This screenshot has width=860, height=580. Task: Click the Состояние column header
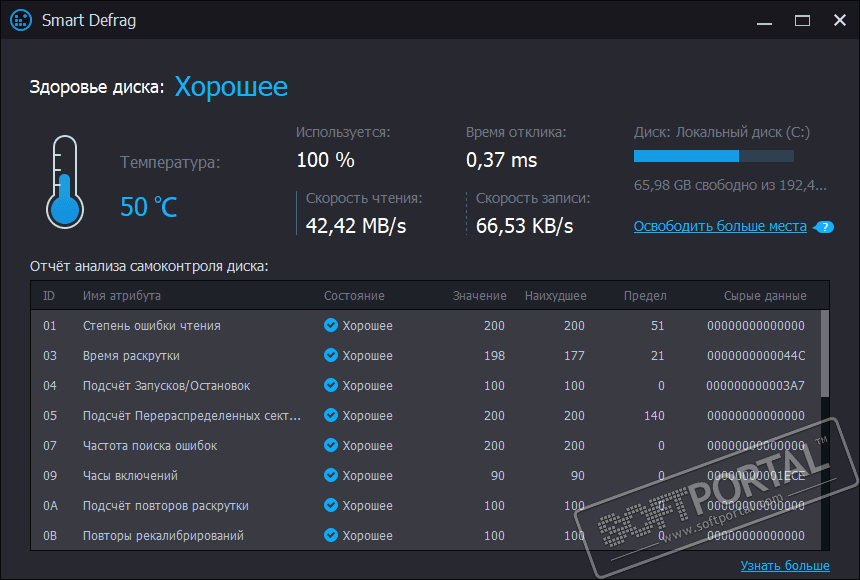(x=354, y=296)
